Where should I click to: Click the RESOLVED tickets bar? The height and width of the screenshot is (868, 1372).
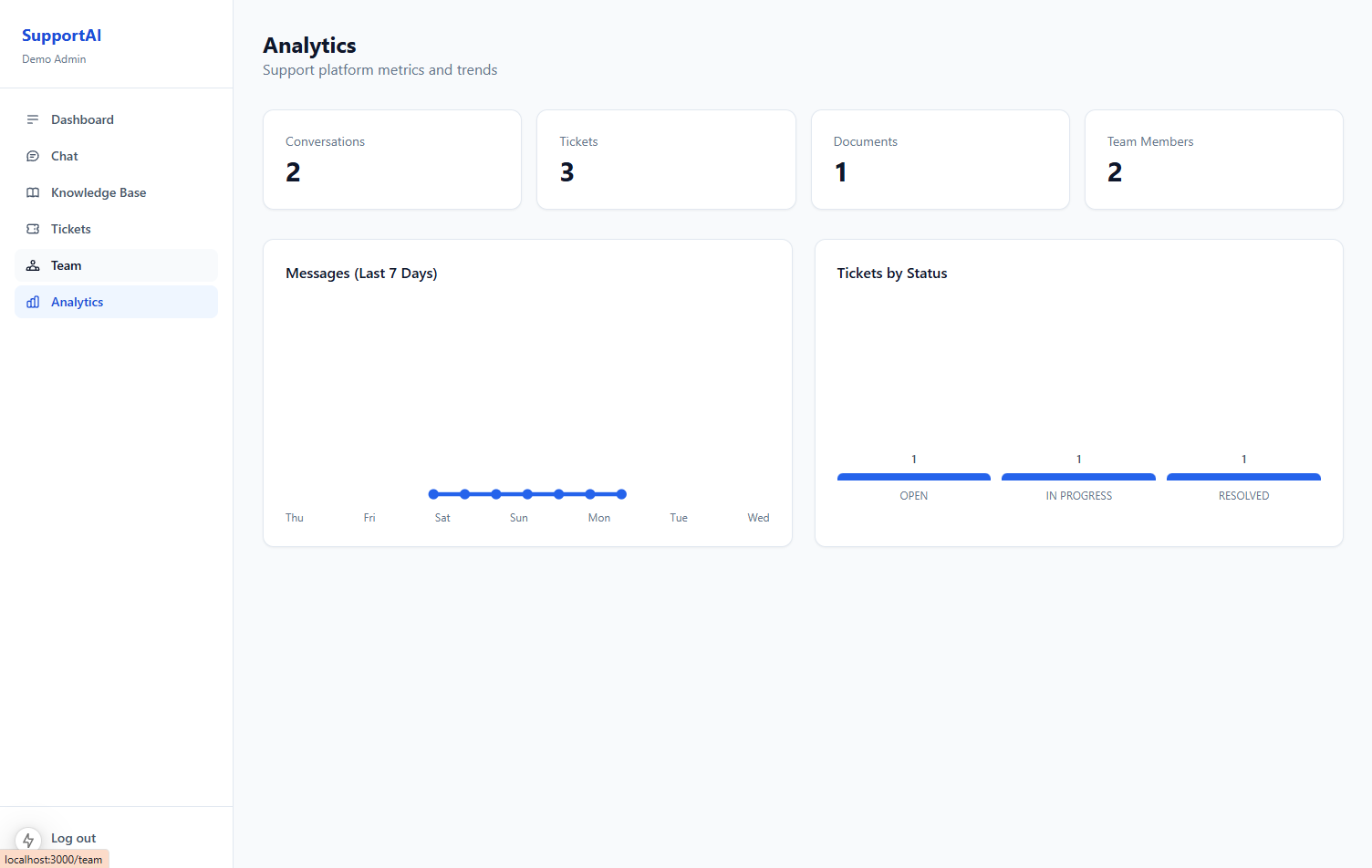coord(1243,477)
